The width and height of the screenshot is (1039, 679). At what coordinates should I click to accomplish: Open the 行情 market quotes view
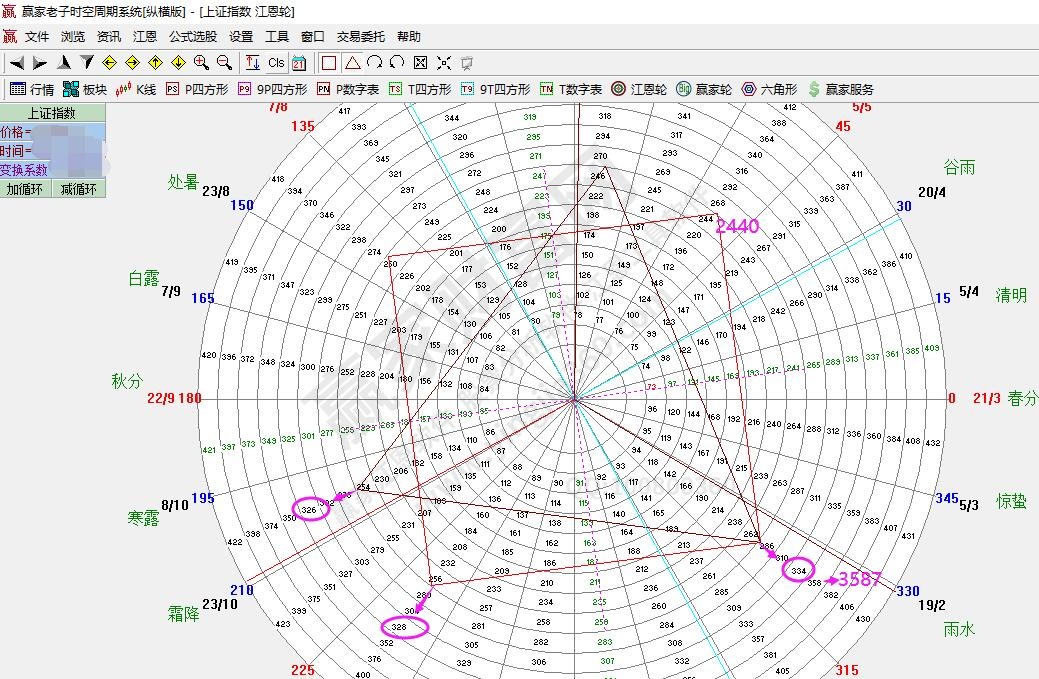[x=31, y=89]
